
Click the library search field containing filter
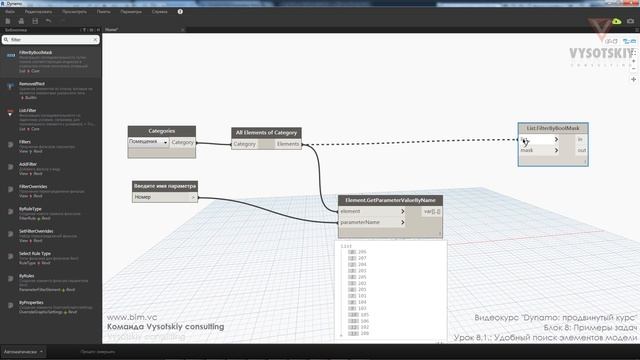[50, 40]
